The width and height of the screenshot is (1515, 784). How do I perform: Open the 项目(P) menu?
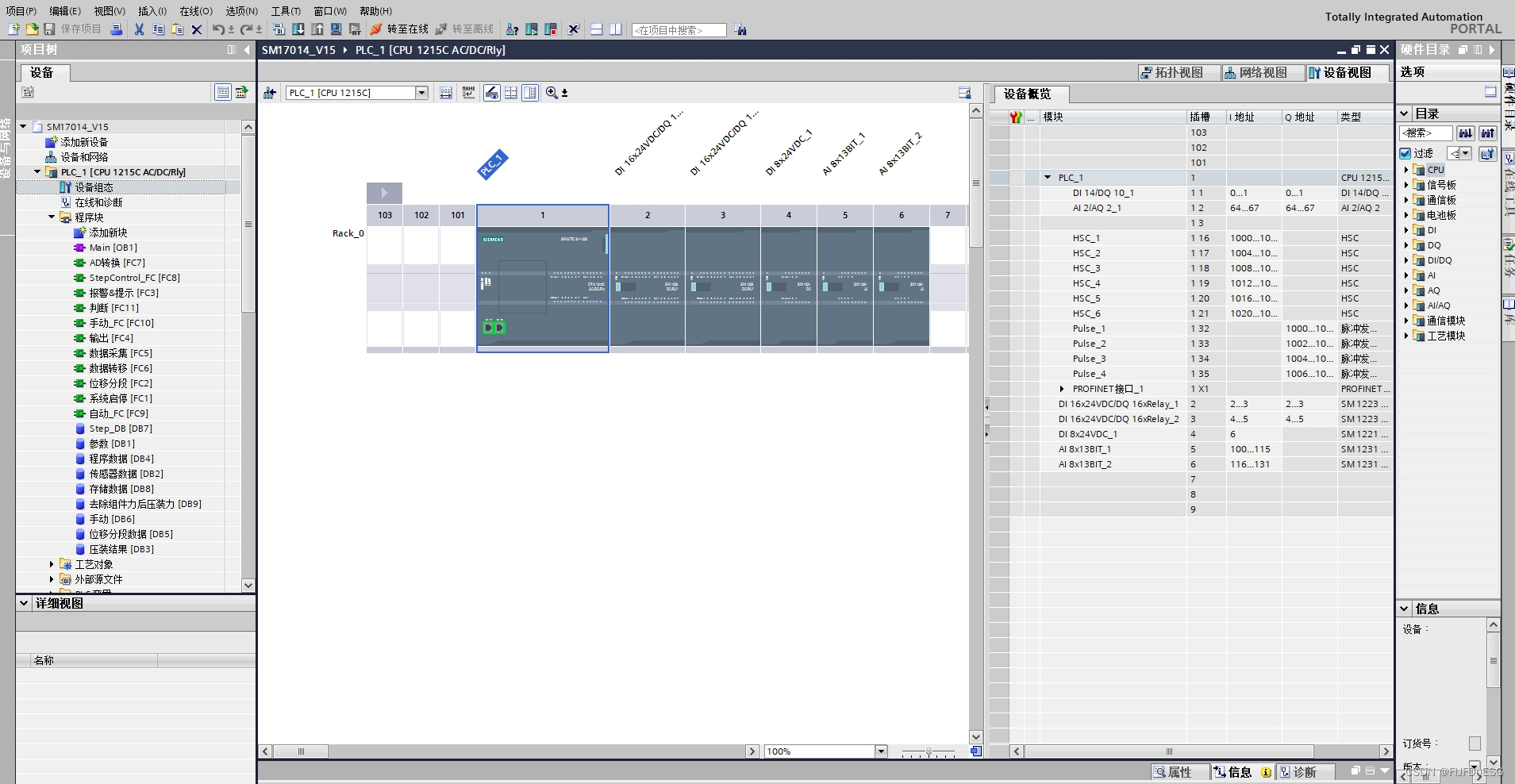pos(21,11)
